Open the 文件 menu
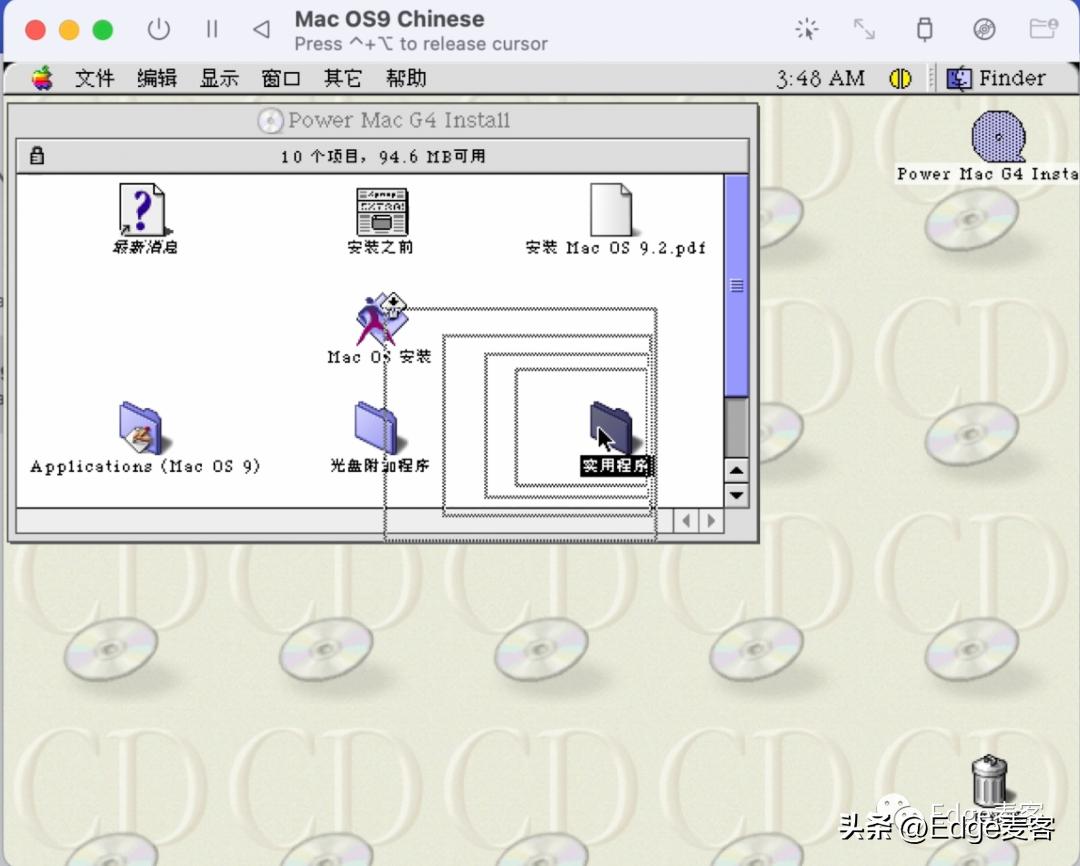1080x866 pixels. (95, 78)
